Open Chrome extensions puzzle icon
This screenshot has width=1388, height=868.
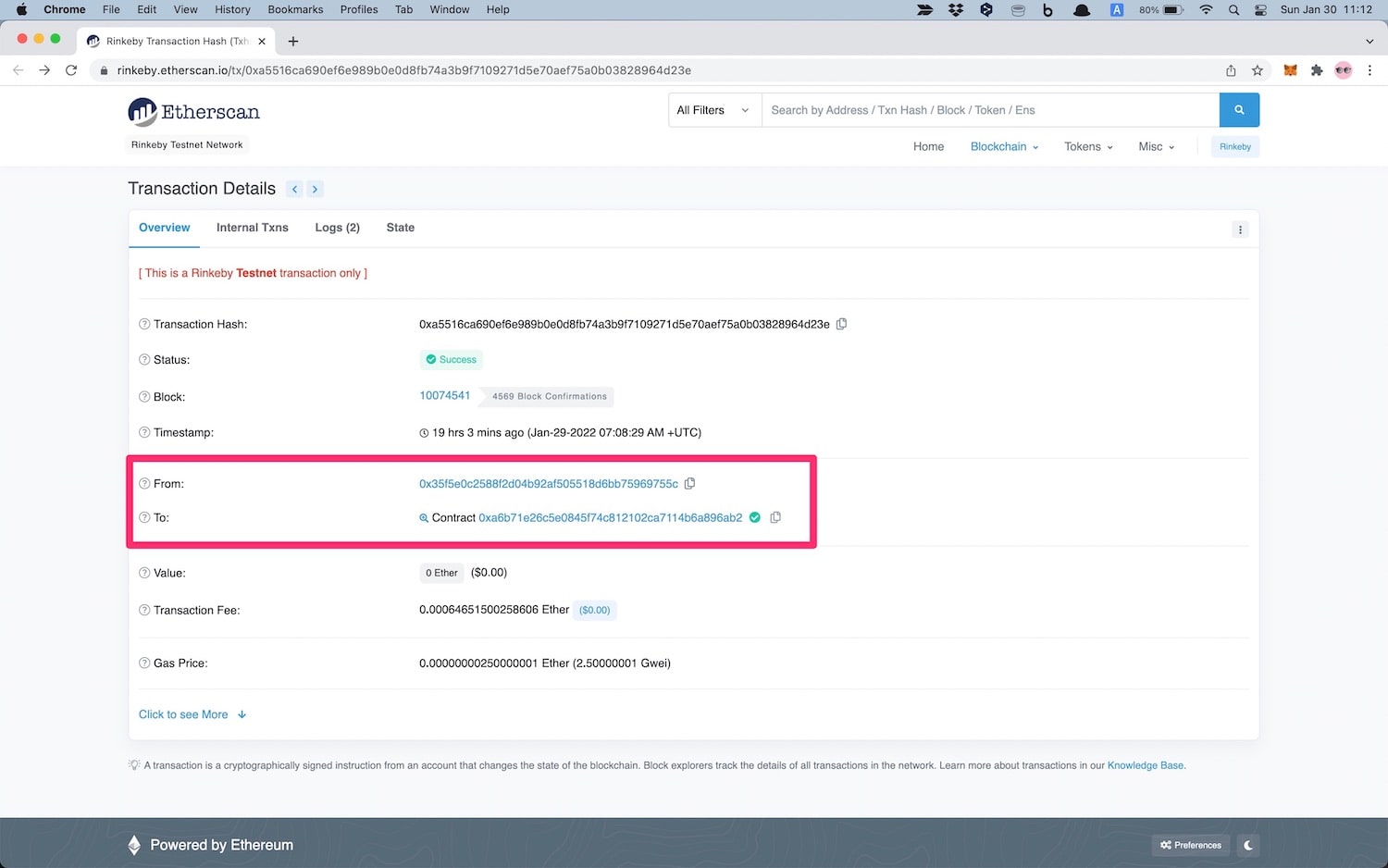coord(1317,70)
